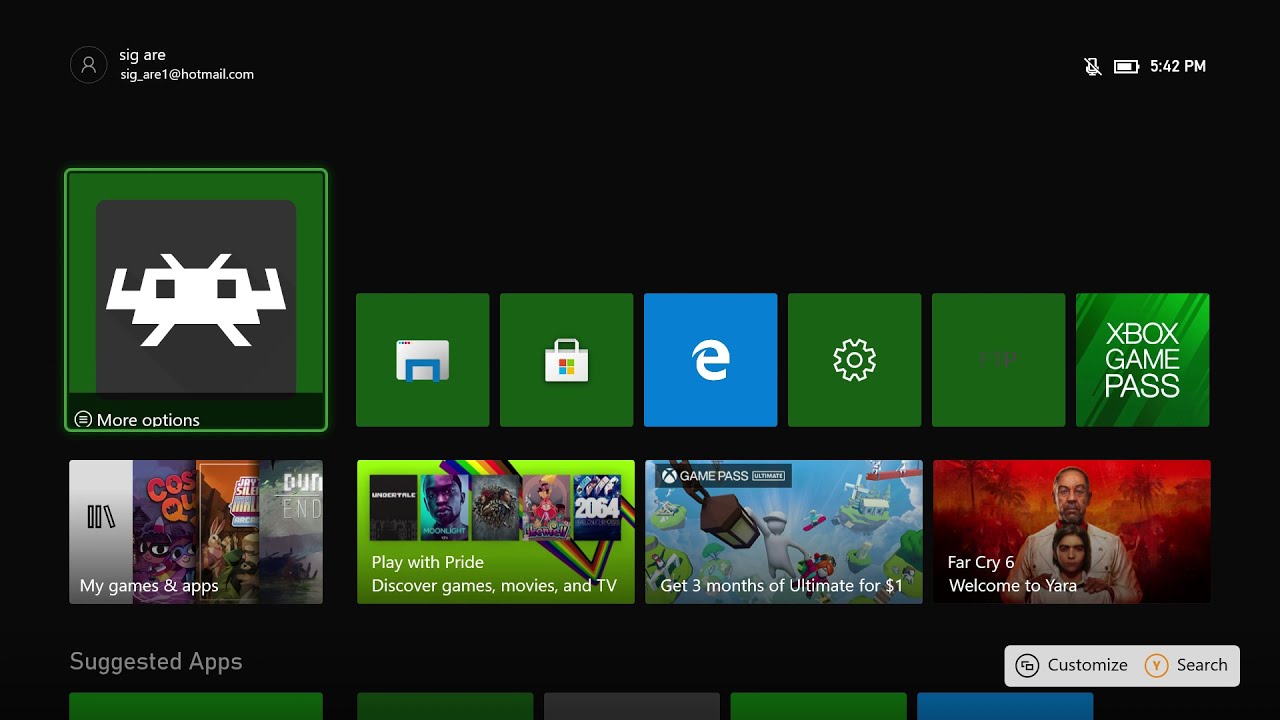Click the sig_are1@hotmail.com account email

[187, 74]
